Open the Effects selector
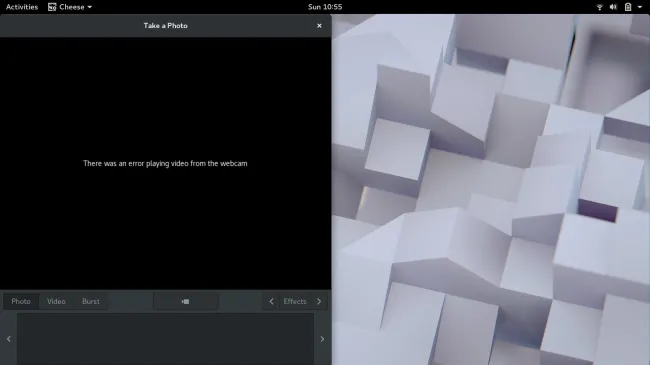 coord(295,302)
